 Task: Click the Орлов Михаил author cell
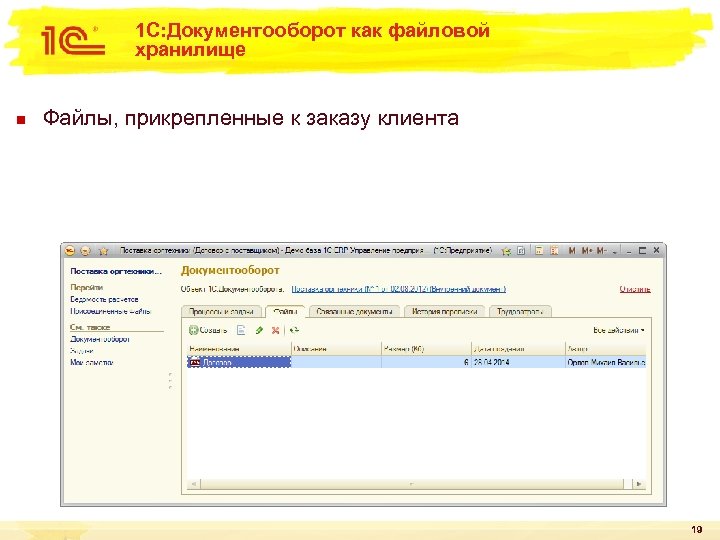606,362
